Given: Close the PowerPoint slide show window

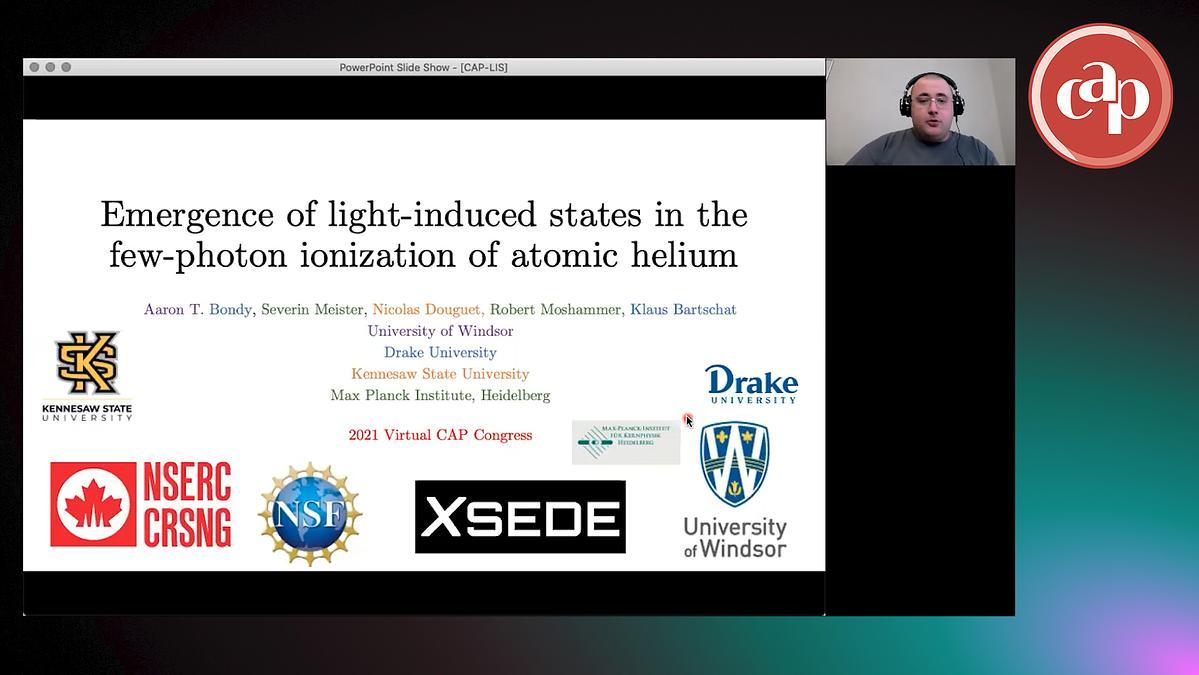Looking at the screenshot, I should click(34, 67).
